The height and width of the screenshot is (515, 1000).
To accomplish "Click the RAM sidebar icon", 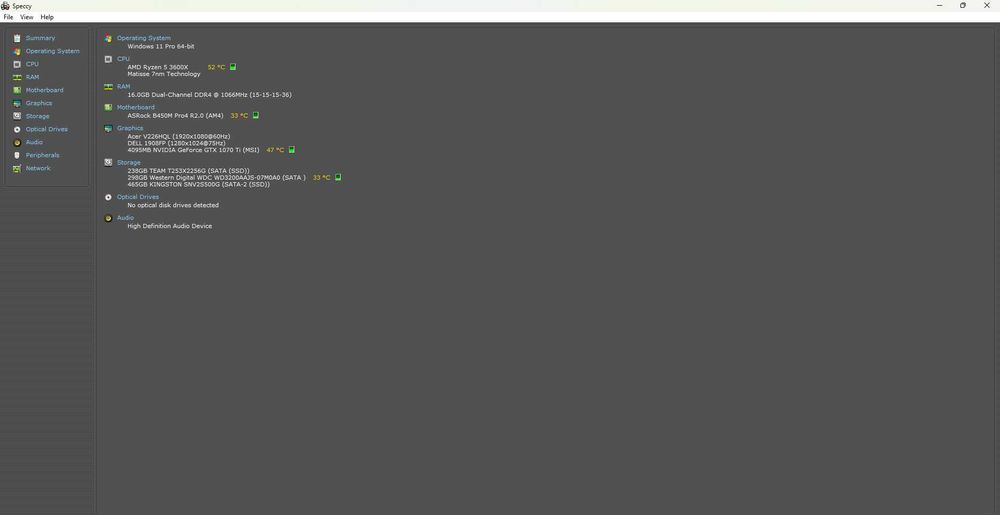I will 17,77.
